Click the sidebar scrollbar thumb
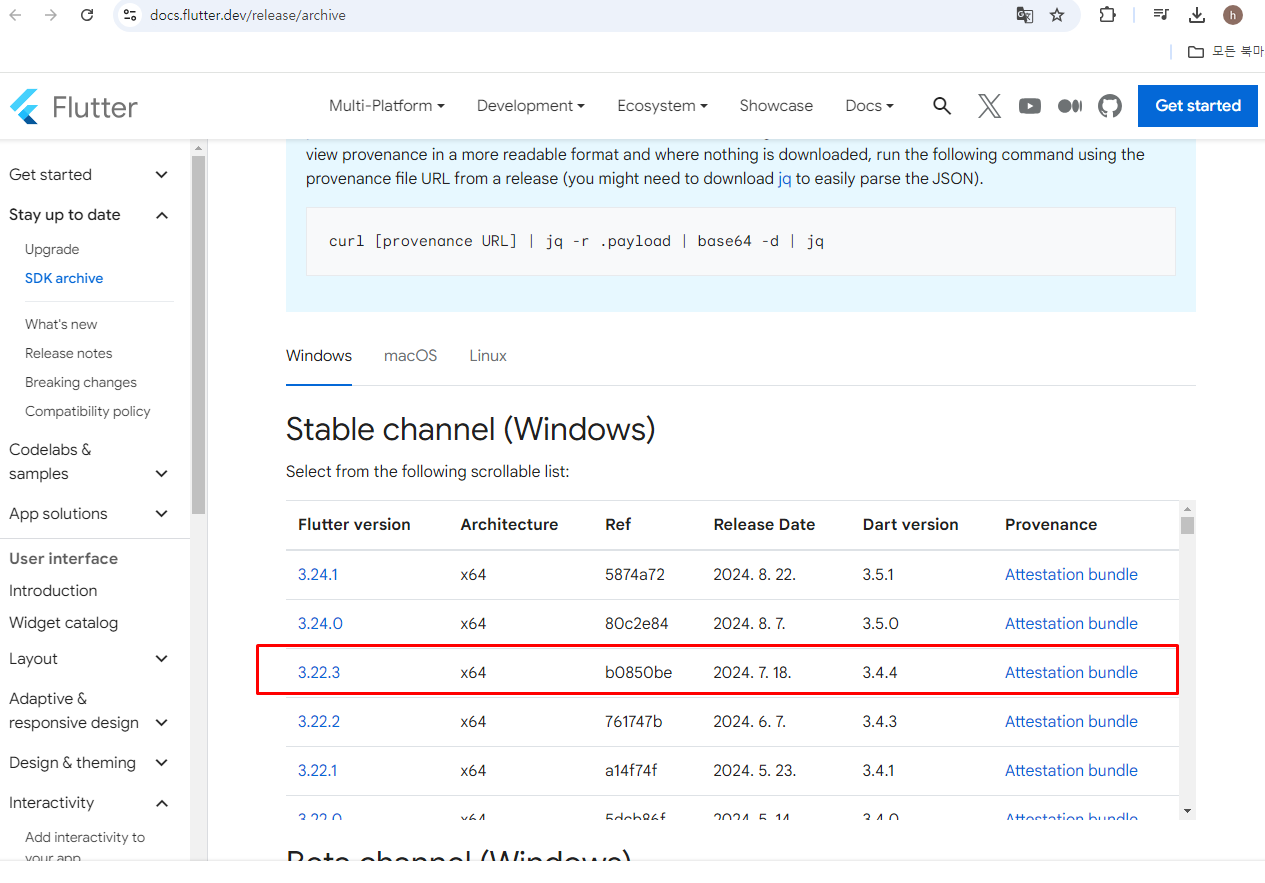This screenshot has height=883, width=1265. point(198,335)
